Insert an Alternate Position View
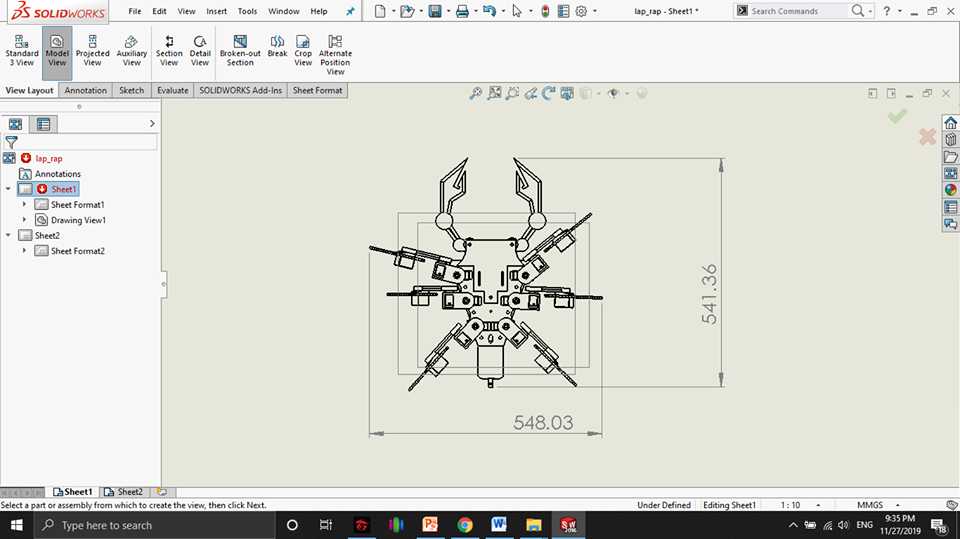The height and width of the screenshot is (539, 960). [335, 55]
